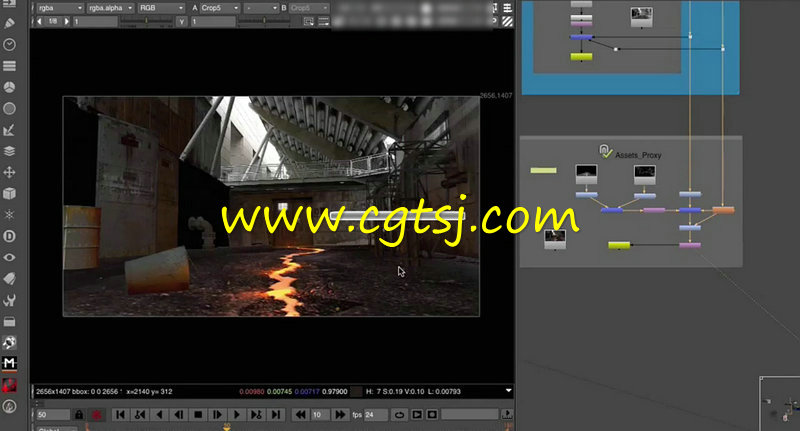Jump to the last frame

(x=276, y=415)
